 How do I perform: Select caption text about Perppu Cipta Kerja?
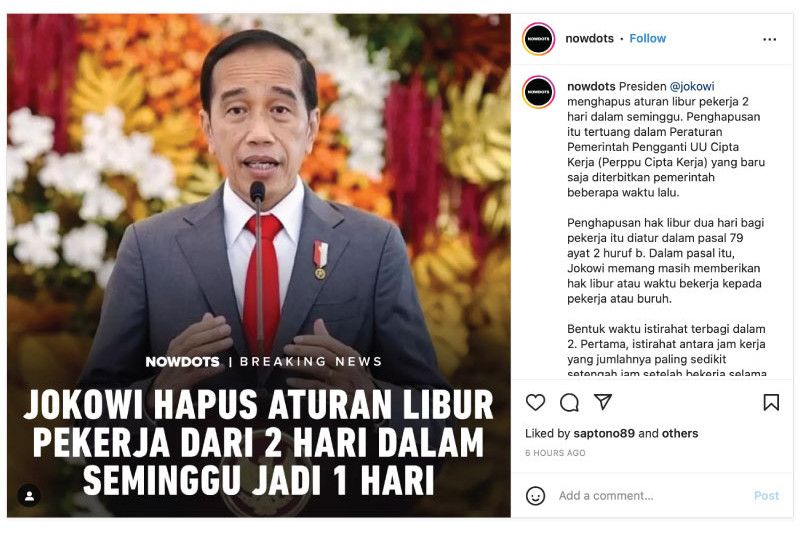pos(666,139)
